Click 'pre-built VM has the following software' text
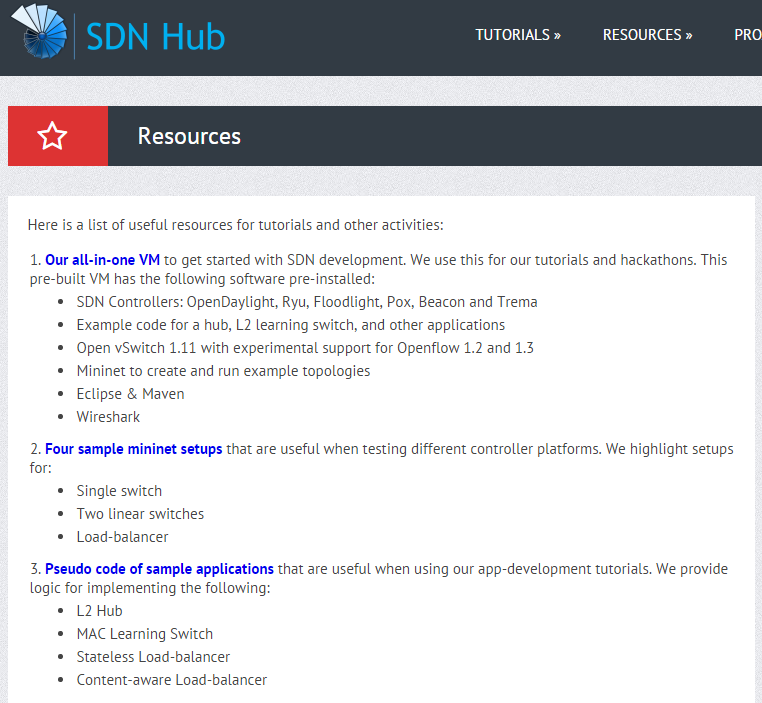Screen dimensions: 762x703 (x=202, y=279)
